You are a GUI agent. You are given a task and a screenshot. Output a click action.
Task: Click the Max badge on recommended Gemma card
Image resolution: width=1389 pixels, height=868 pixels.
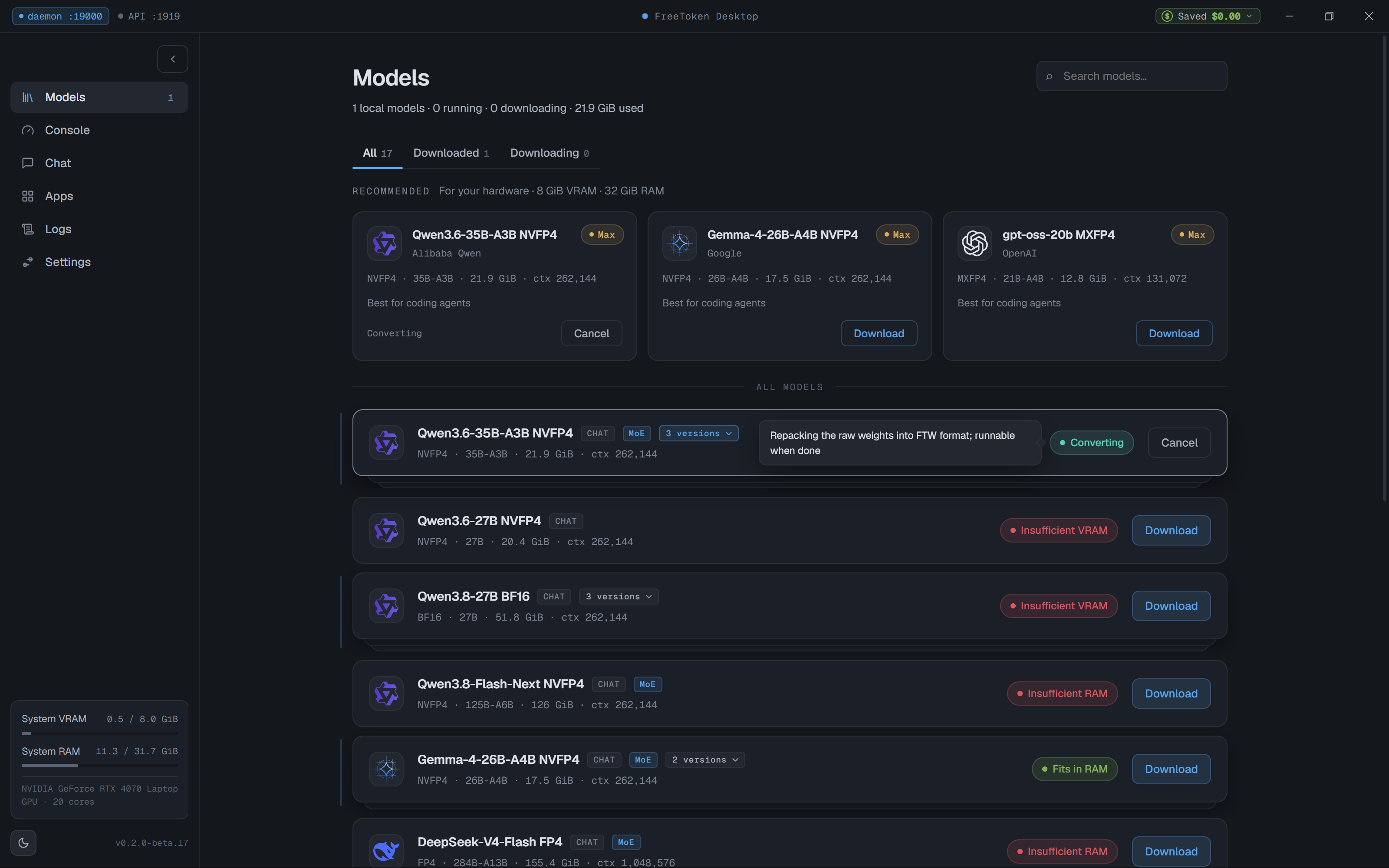coord(897,235)
